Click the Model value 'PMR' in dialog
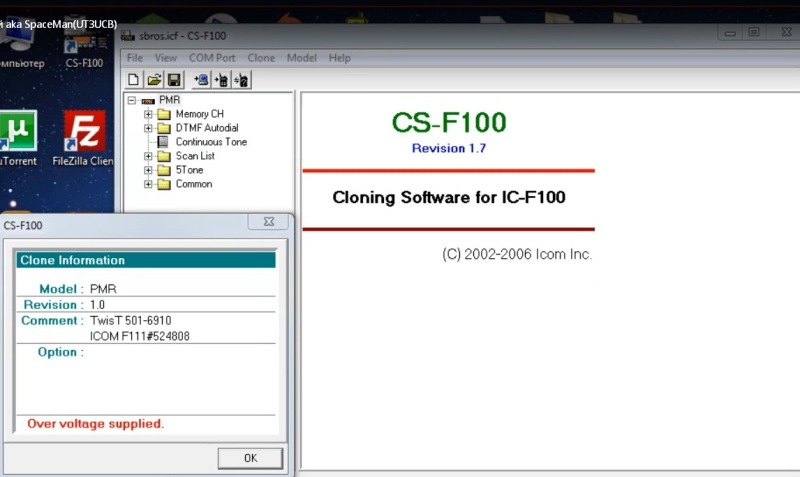Image resolution: width=800 pixels, height=477 pixels. click(x=103, y=289)
